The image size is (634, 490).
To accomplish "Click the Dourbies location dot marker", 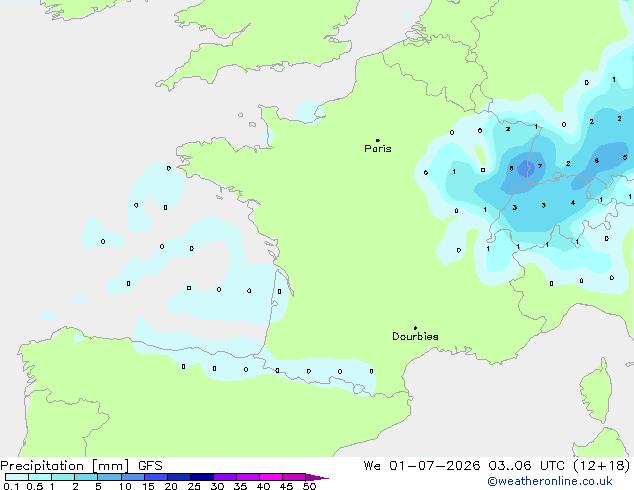I will pos(415,328).
